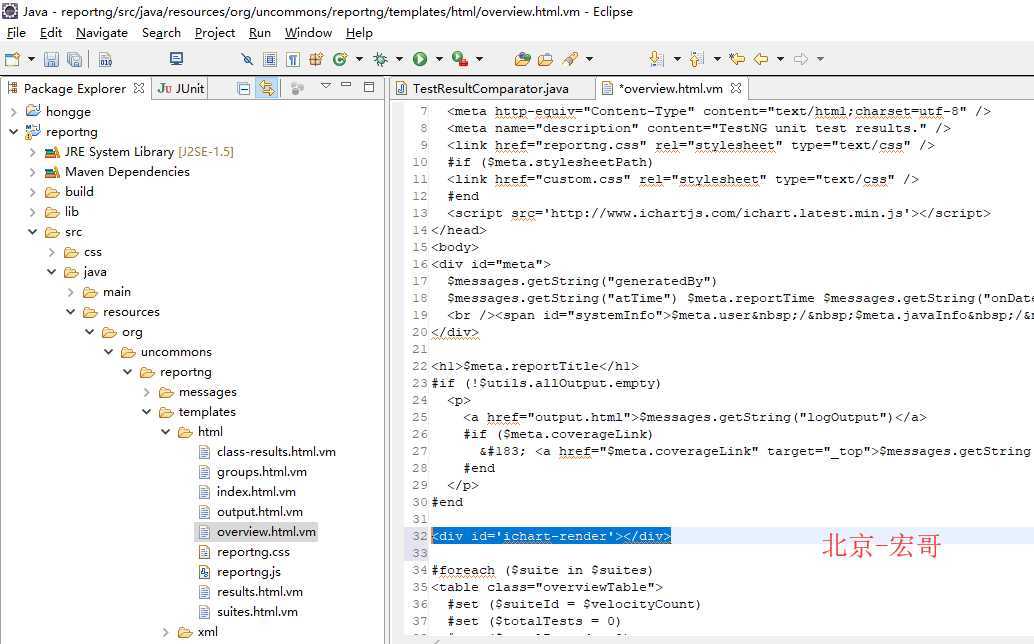Expand the main folder

pyautogui.click(x=71, y=292)
